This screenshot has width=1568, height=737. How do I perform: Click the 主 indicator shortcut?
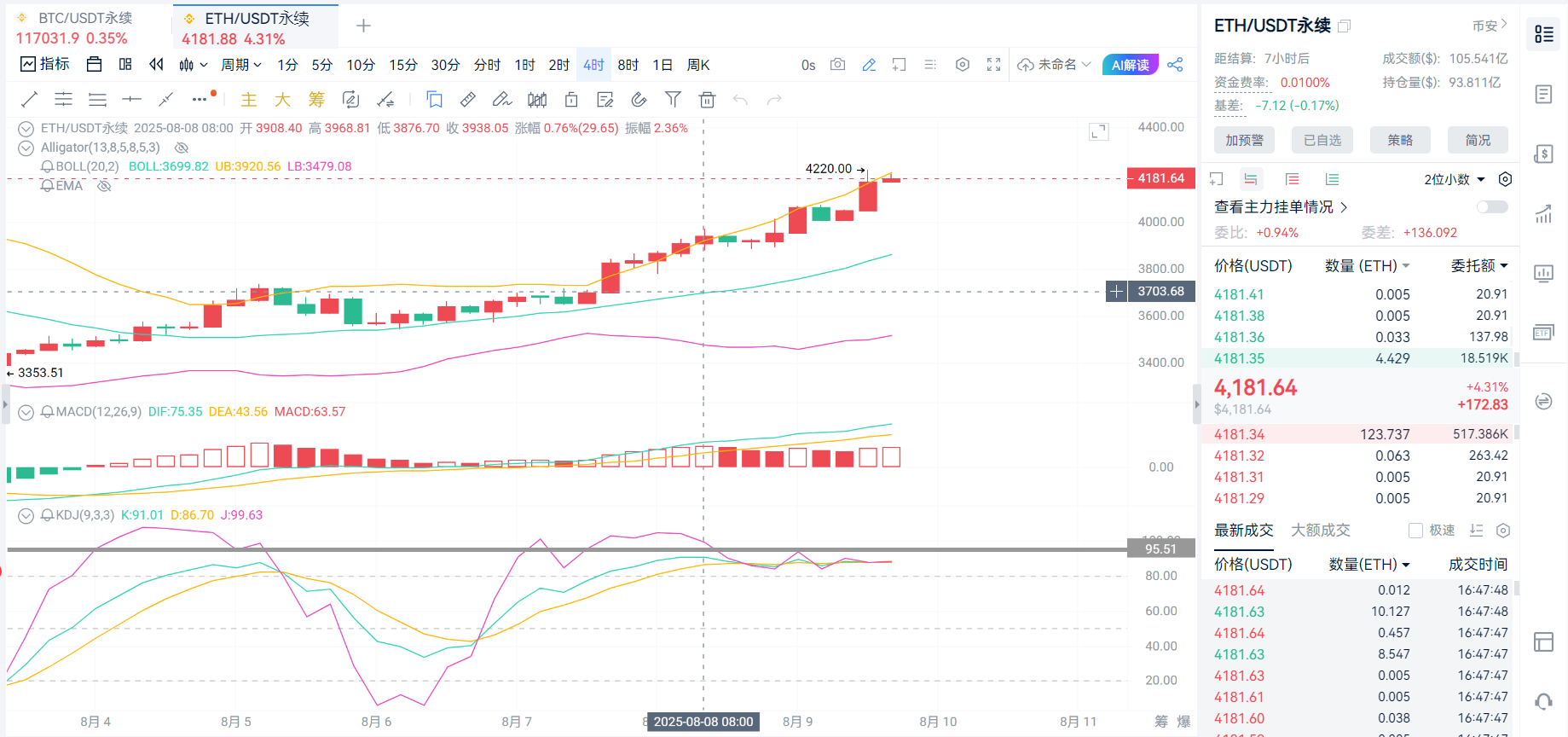(x=249, y=100)
